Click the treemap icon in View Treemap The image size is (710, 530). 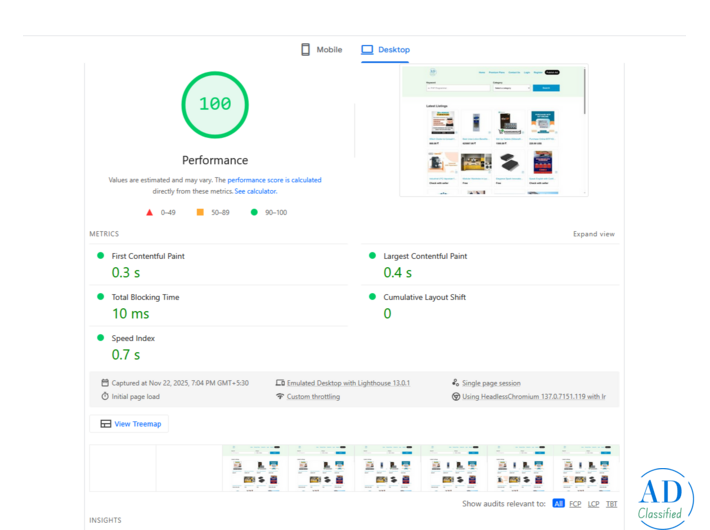pos(106,424)
